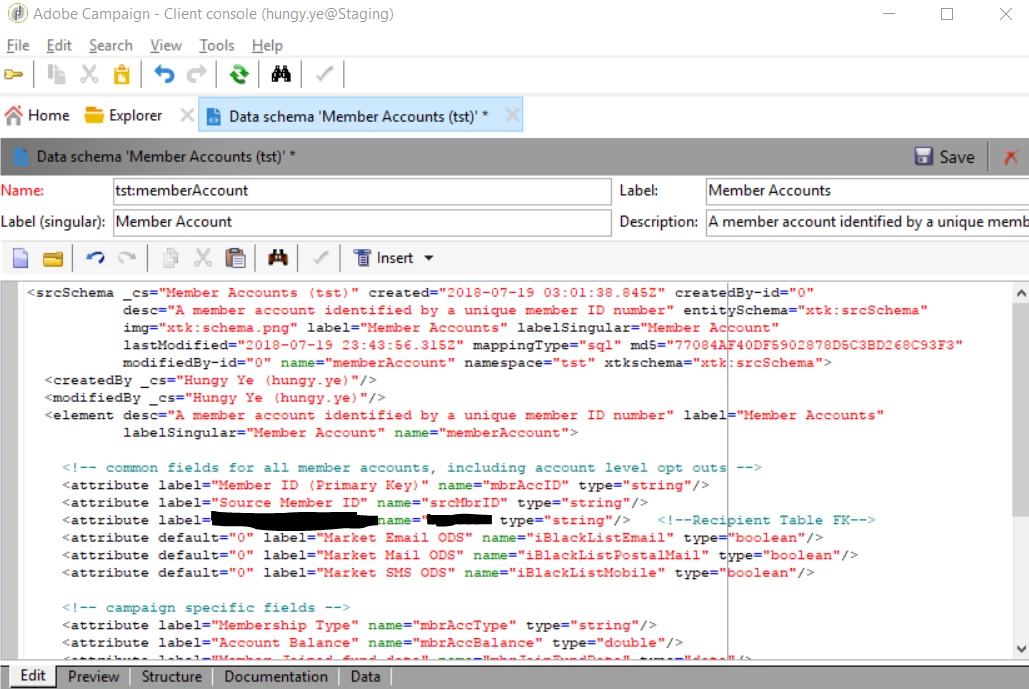This screenshot has width=1029, height=689.
Task: Click the key icon in main toolbar
Action: point(14,74)
